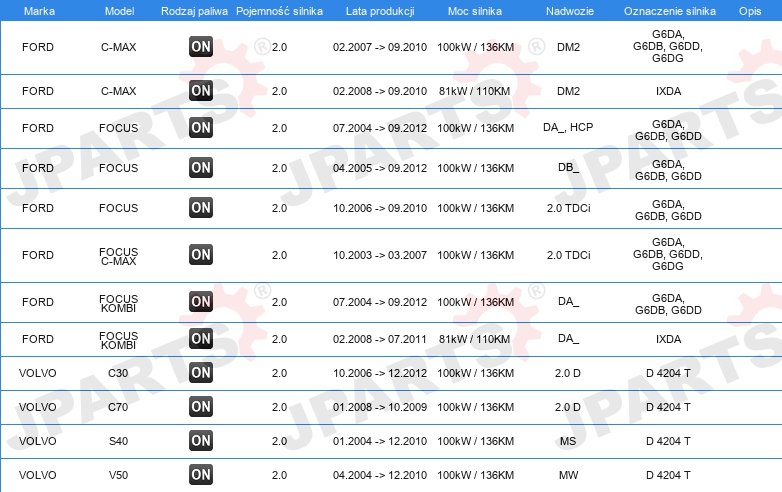Image resolution: width=782 pixels, height=492 pixels.
Task: Select the 10.2006 -> 12.2012 production years cell
Action: (x=380, y=373)
